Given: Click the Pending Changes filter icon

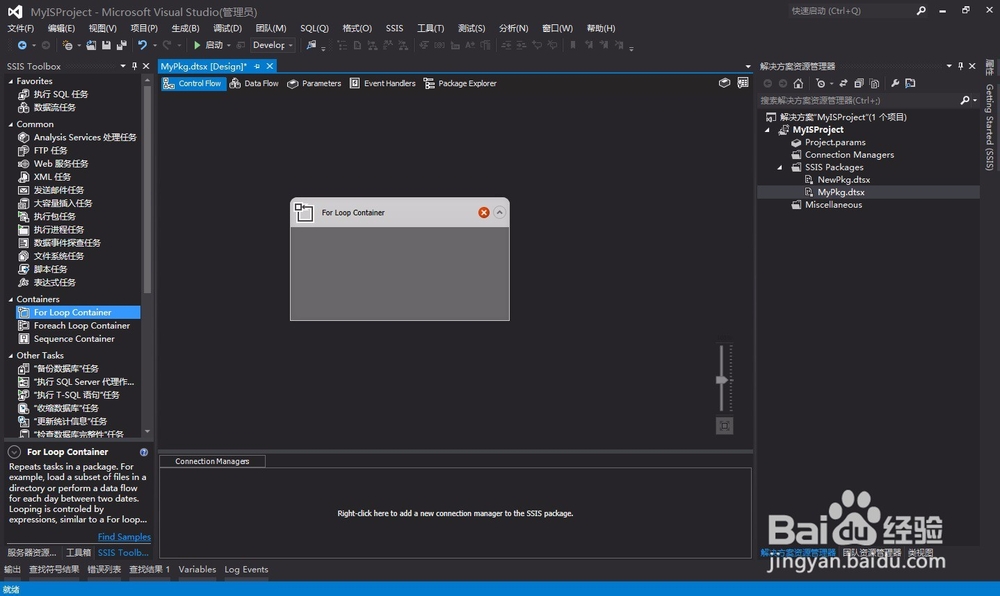Looking at the screenshot, I should pos(821,84).
